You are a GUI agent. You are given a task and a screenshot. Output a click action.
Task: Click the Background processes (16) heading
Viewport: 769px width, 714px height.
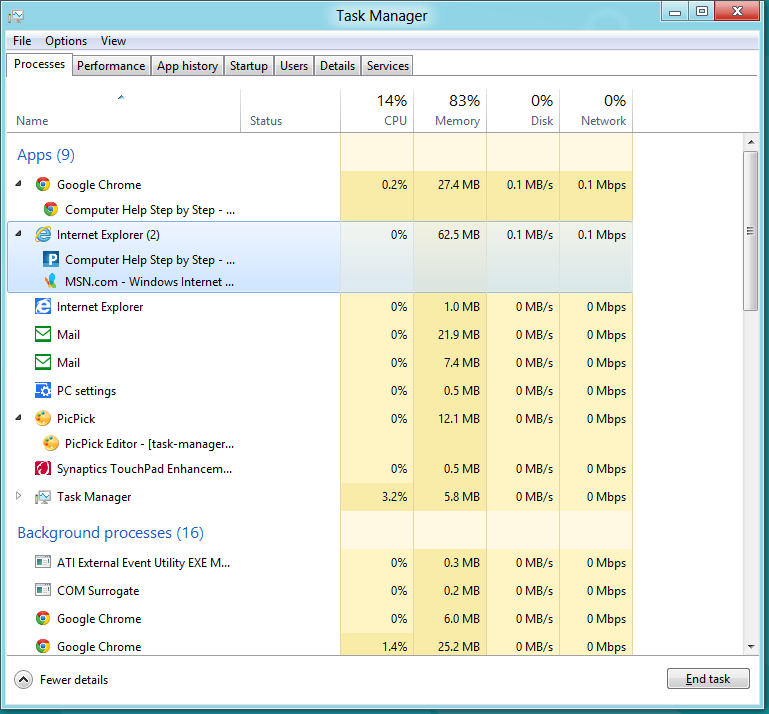pos(110,533)
